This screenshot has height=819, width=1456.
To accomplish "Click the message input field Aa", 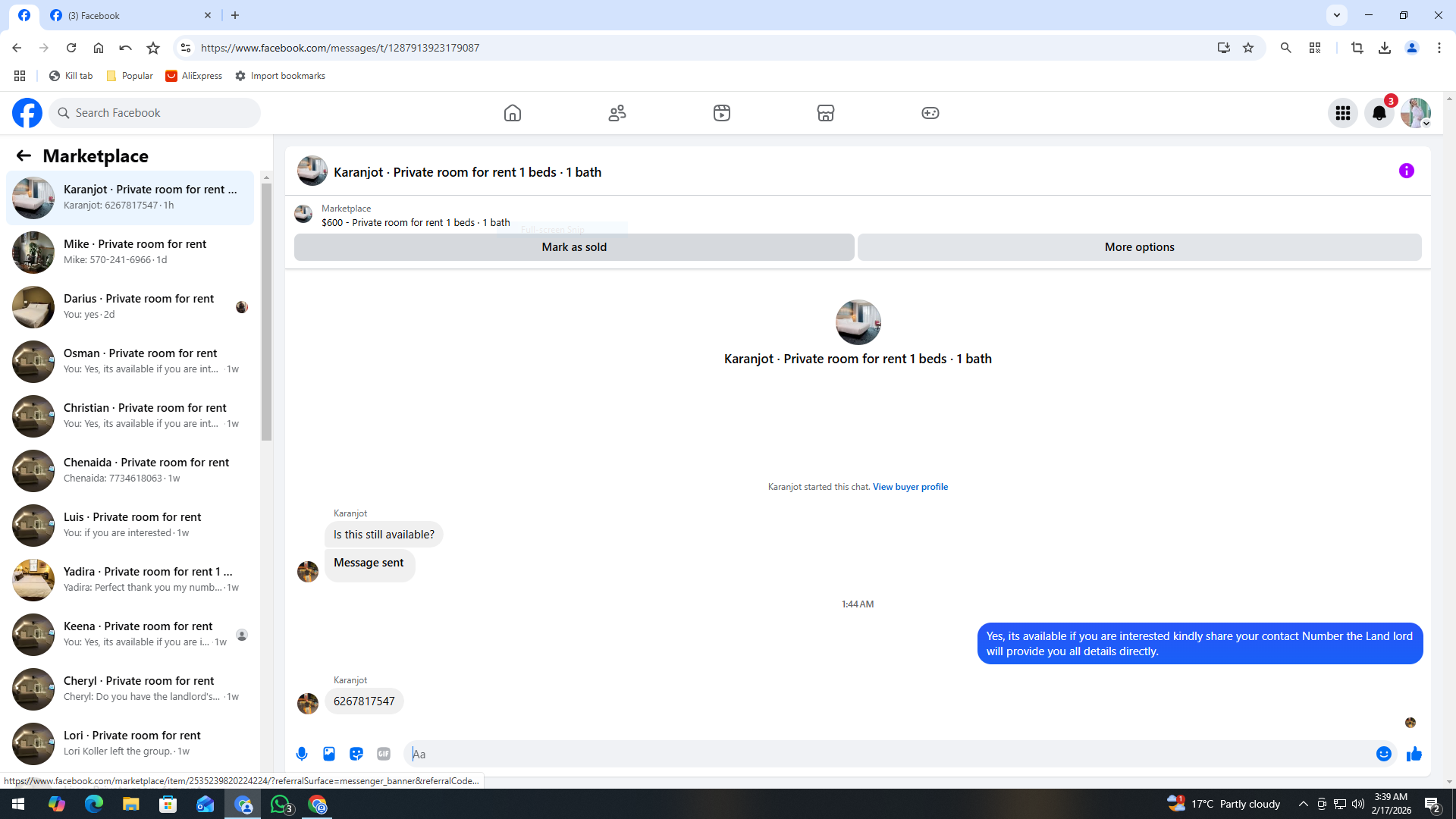I will (x=891, y=754).
